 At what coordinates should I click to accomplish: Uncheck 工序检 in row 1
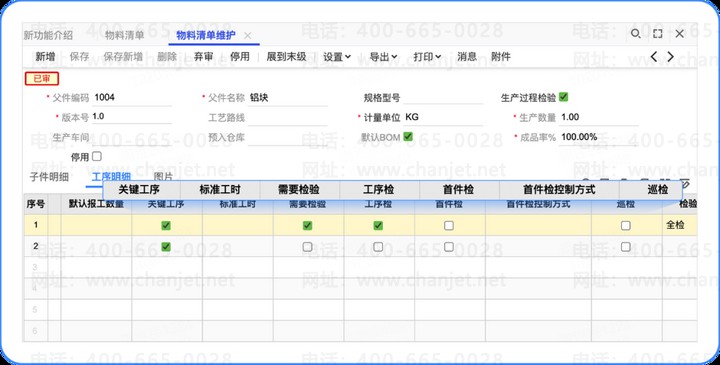point(378,225)
